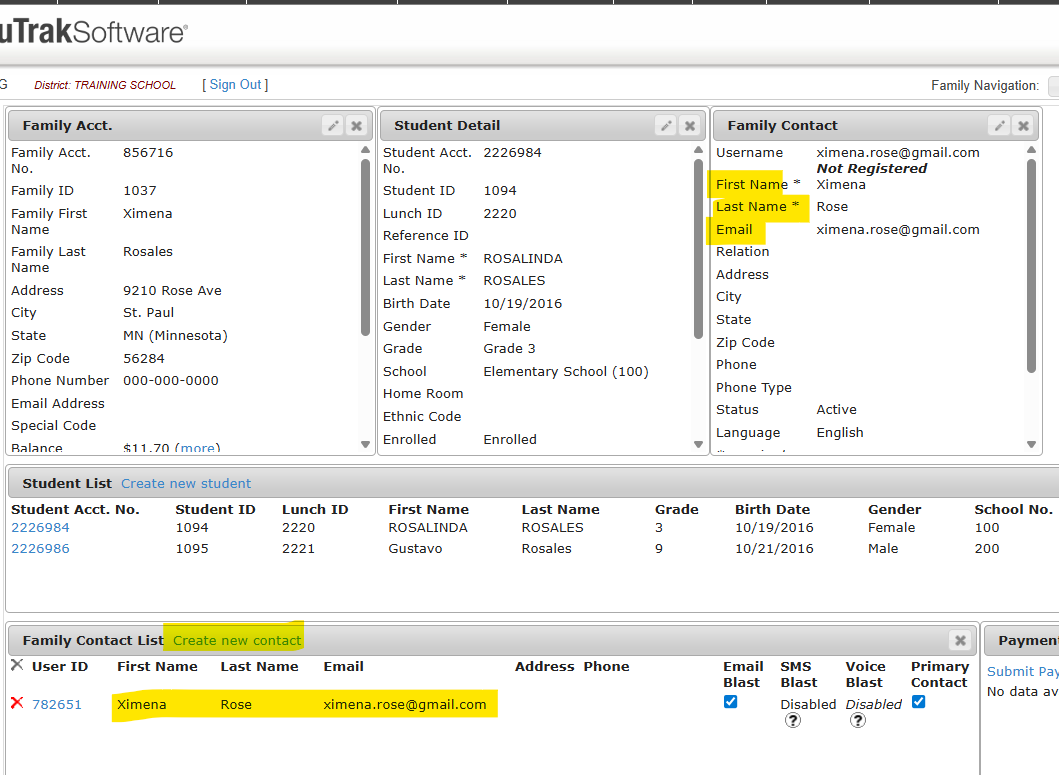Show more balance details via (more) link
This screenshot has width=1059, height=775.
[x=199, y=448]
